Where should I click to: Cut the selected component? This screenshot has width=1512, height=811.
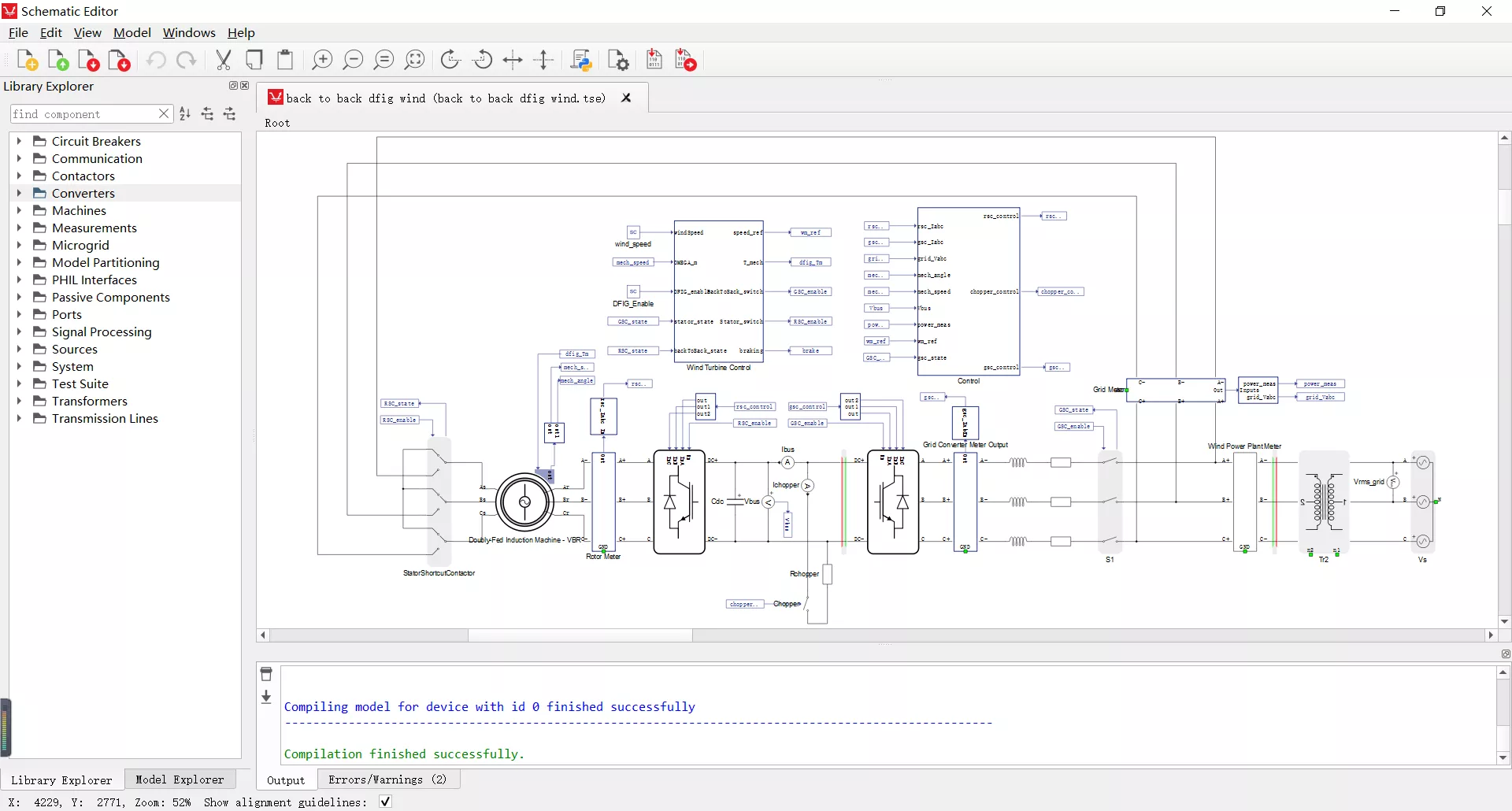(x=224, y=61)
